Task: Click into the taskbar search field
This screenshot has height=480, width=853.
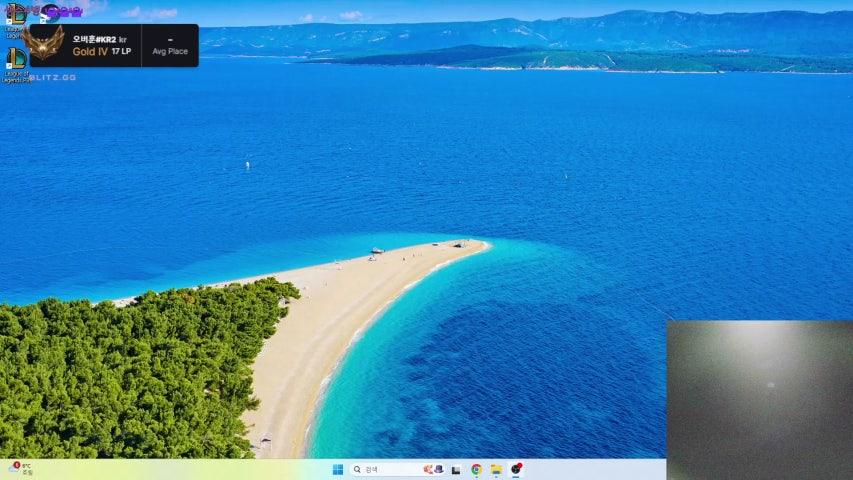Action: (390, 469)
